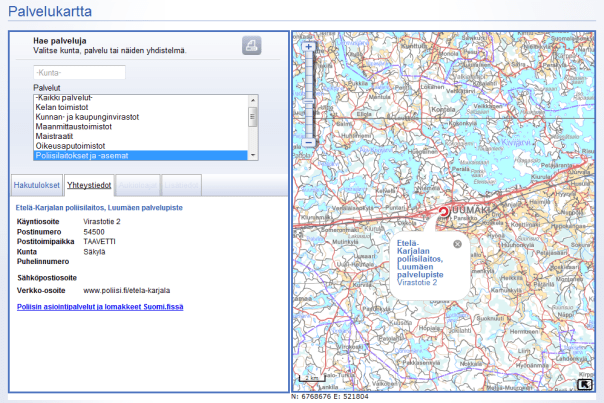The image size is (604, 403).
Task: Switch to the Hakutulokset tab
Action: pyautogui.click(x=36, y=185)
